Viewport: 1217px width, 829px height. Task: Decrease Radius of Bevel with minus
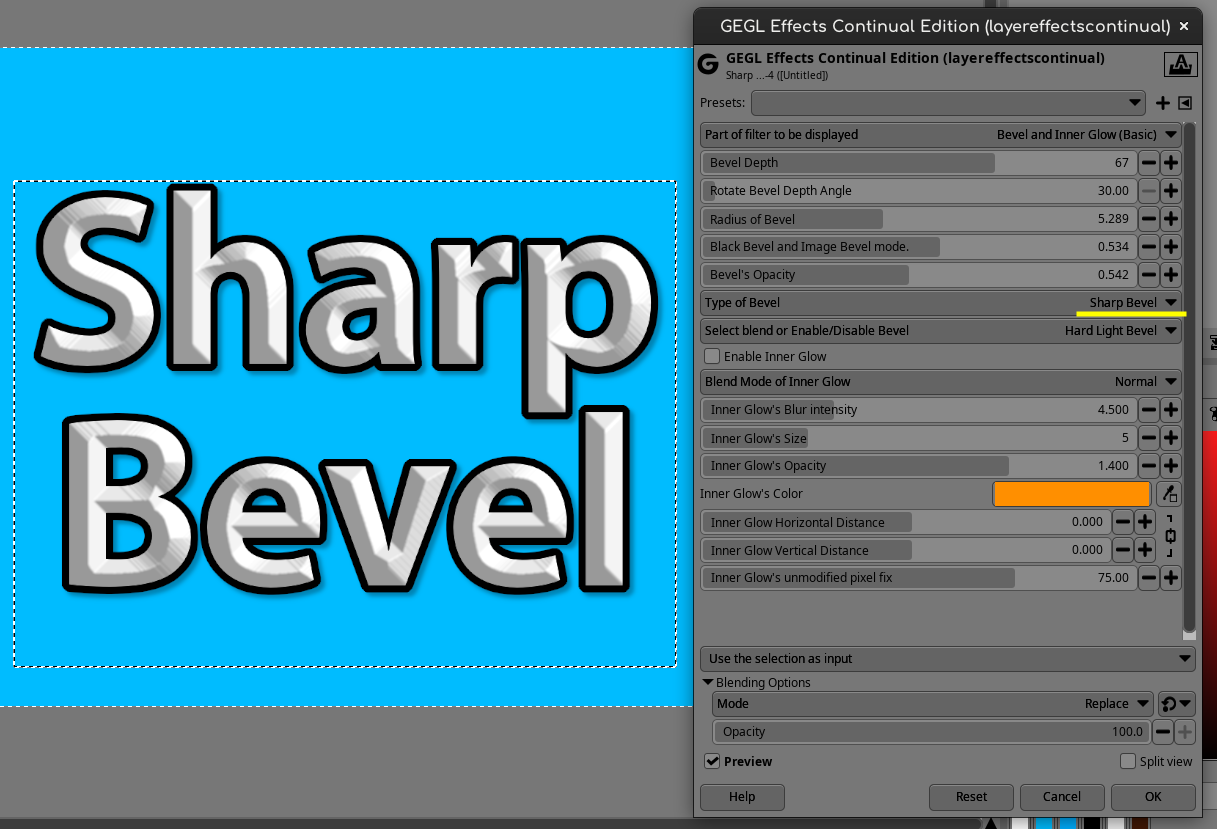pos(1149,219)
